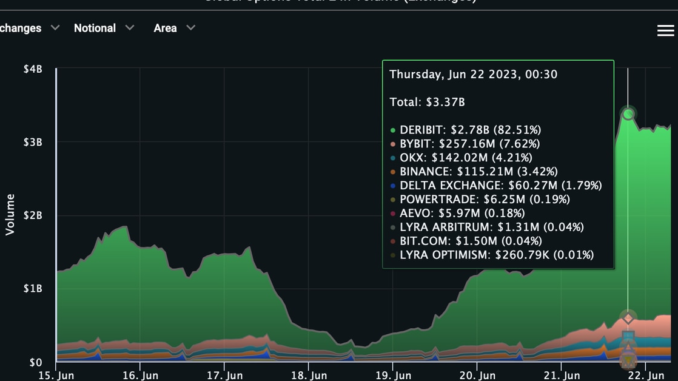Click the Bybit diamond marker on chart
The image size is (678, 381).
[x=628, y=318]
